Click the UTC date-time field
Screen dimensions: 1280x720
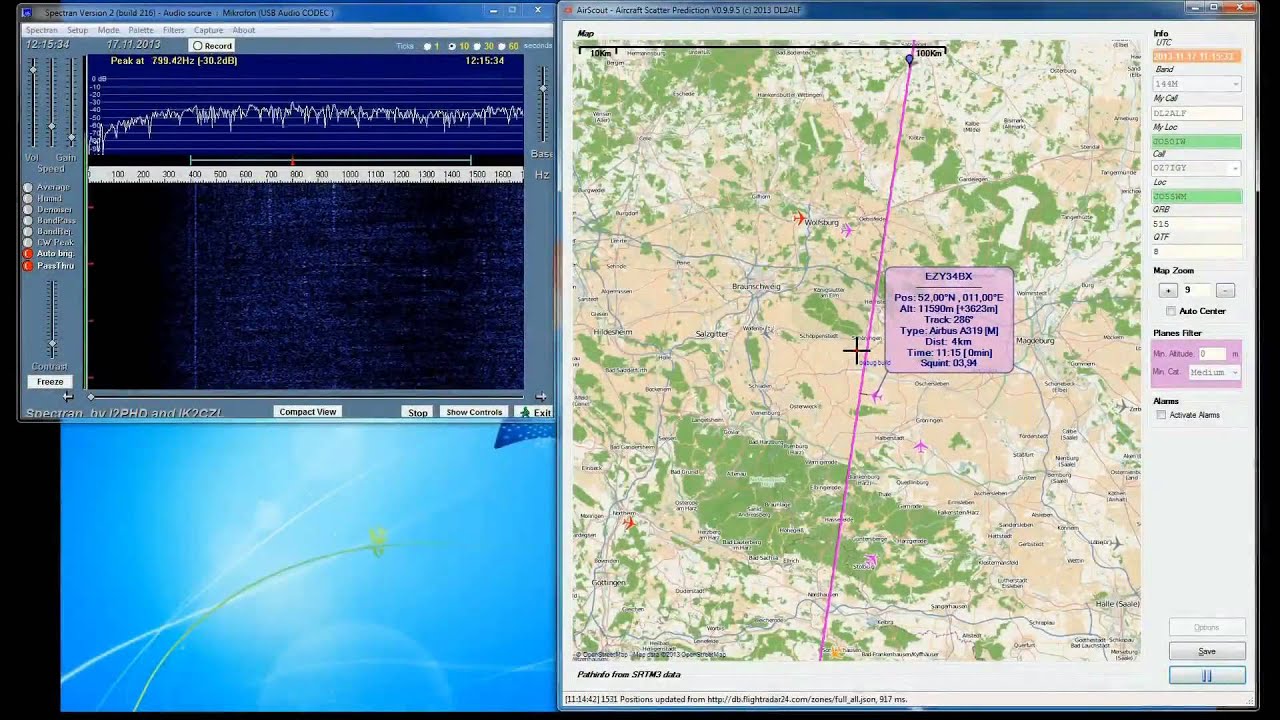pos(1197,56)
